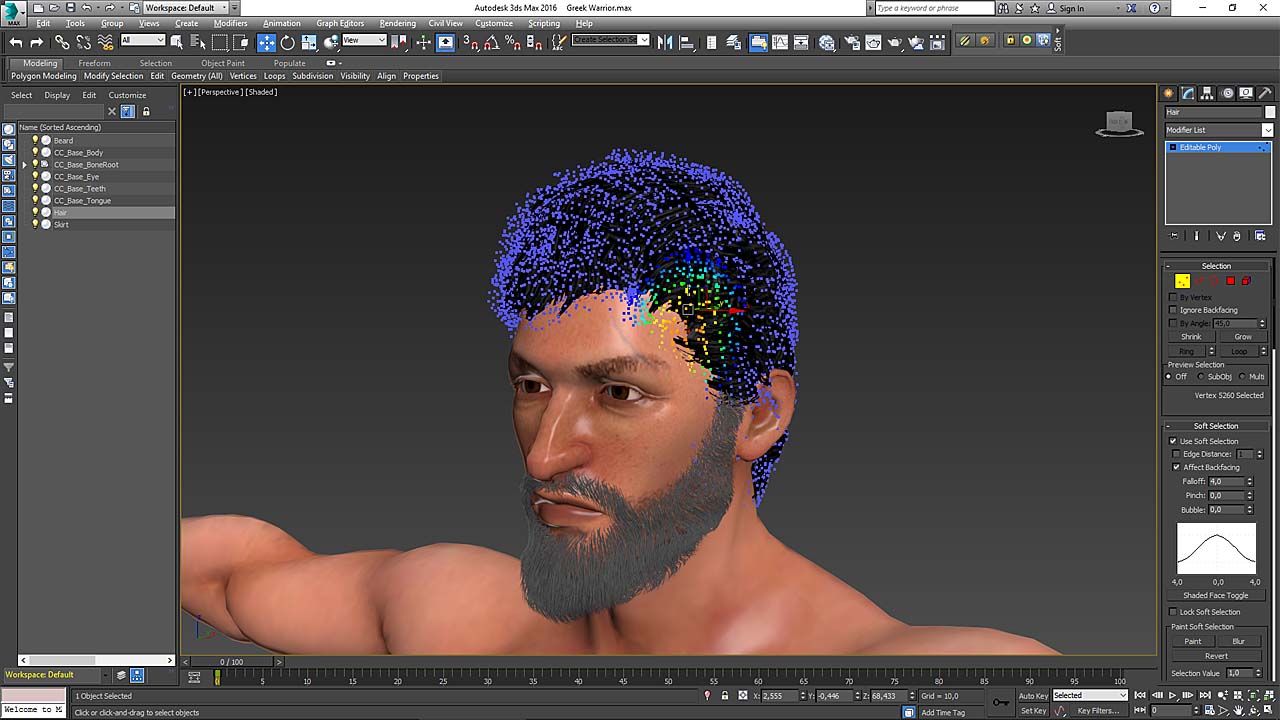Image resolution: width=1280 pixels, height=720 pixels.
Task: Enable the By Vertex checkbox
Action: point(1174,297)
